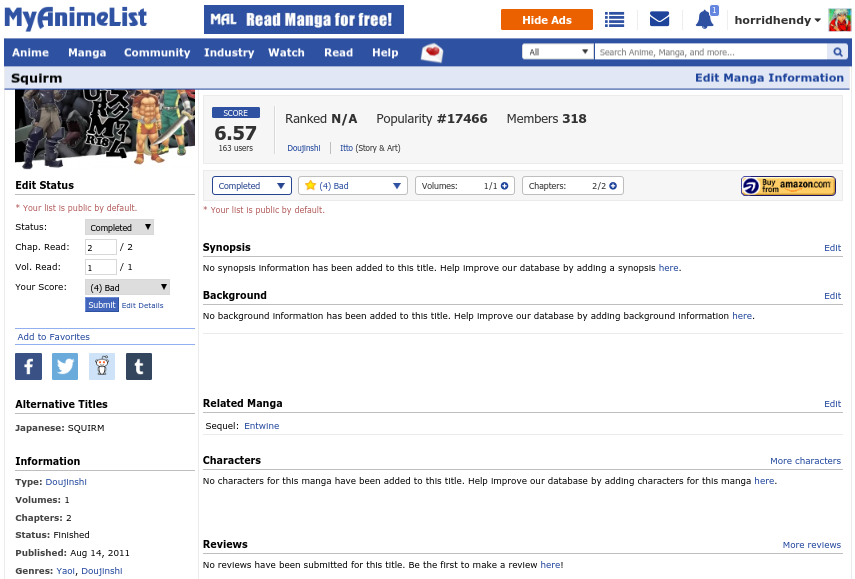855x579 pixels.
Task: Open the list icon in header
Action: tap(615, 20)
